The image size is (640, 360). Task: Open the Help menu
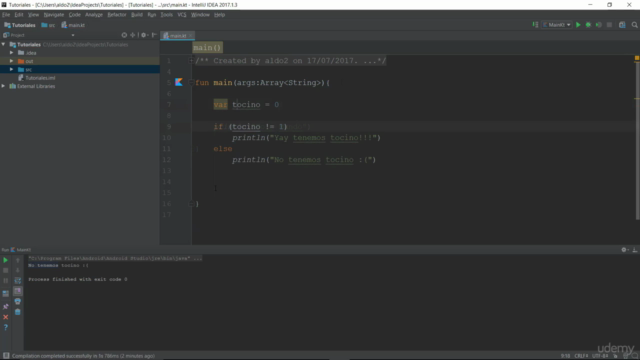tap(220, 15)
